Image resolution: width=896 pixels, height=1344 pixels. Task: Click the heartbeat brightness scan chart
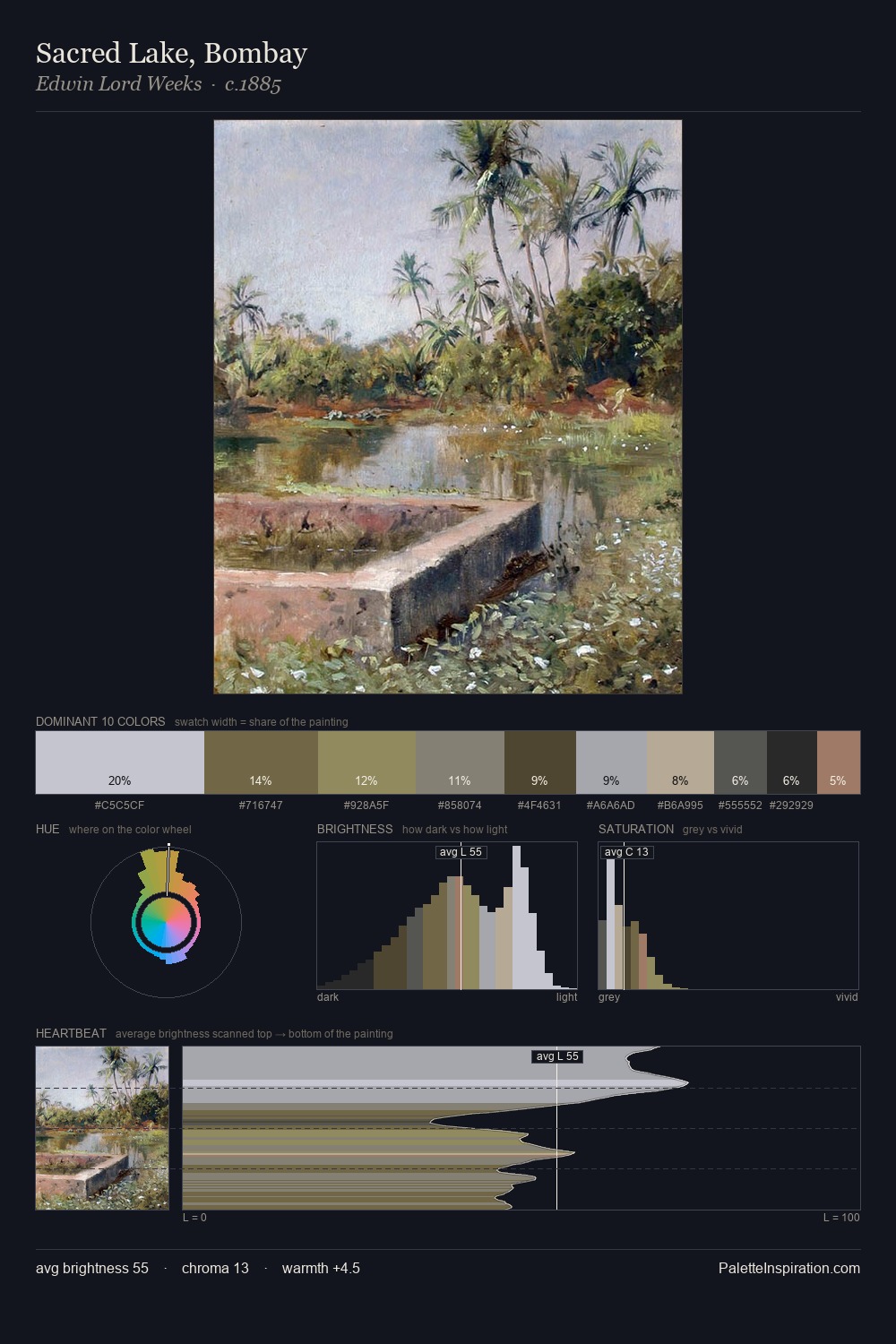521,1128
